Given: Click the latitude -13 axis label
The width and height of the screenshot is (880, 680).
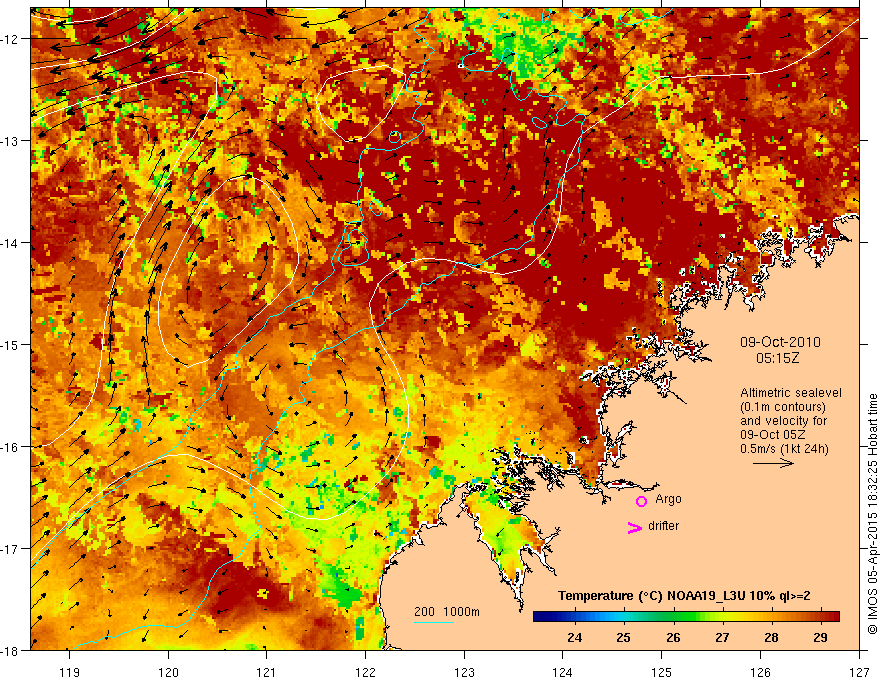Looking at the screenshot, I should click(x=11, y=141).
